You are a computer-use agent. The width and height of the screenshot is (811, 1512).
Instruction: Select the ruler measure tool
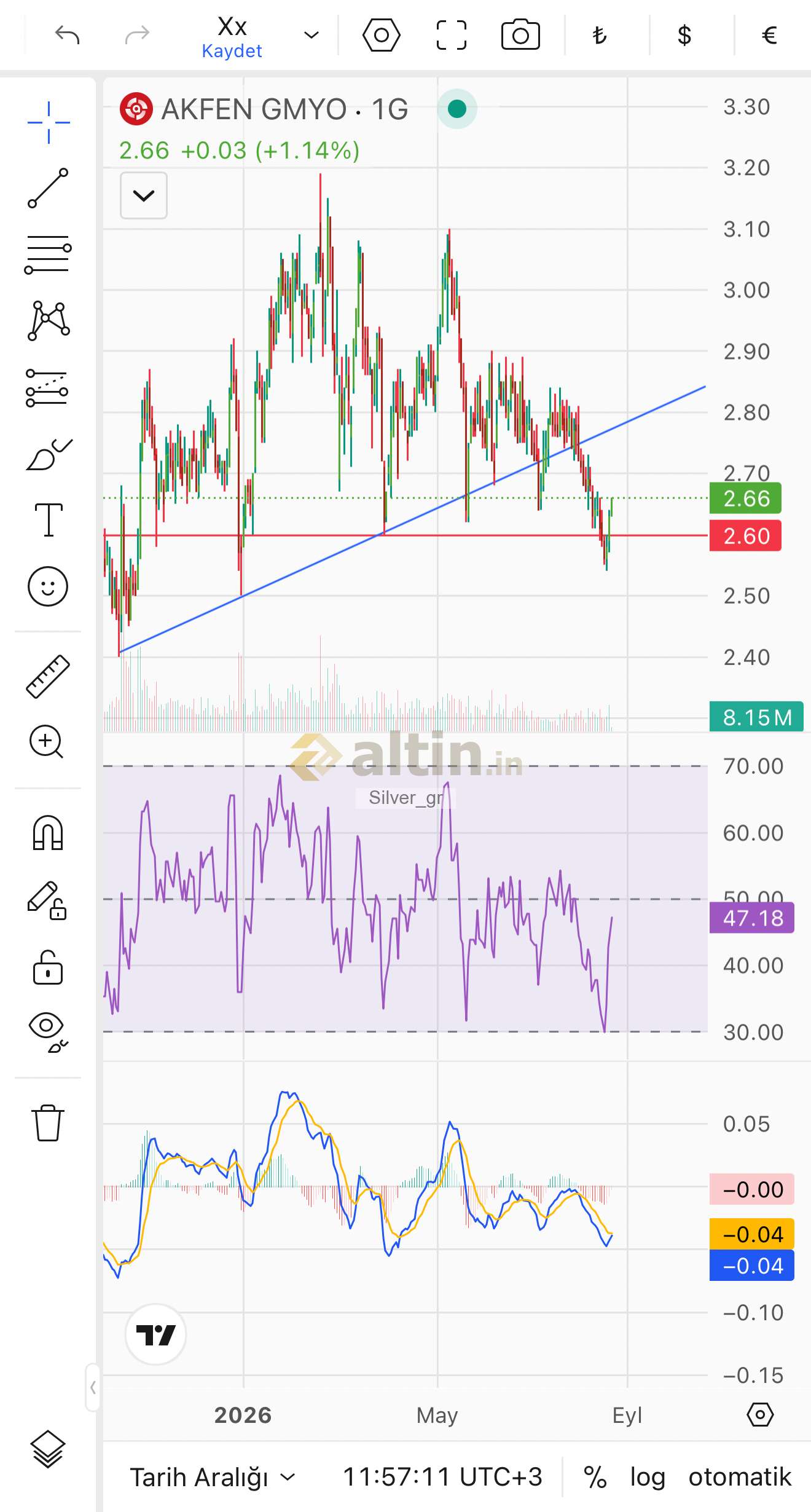[48, 676]
